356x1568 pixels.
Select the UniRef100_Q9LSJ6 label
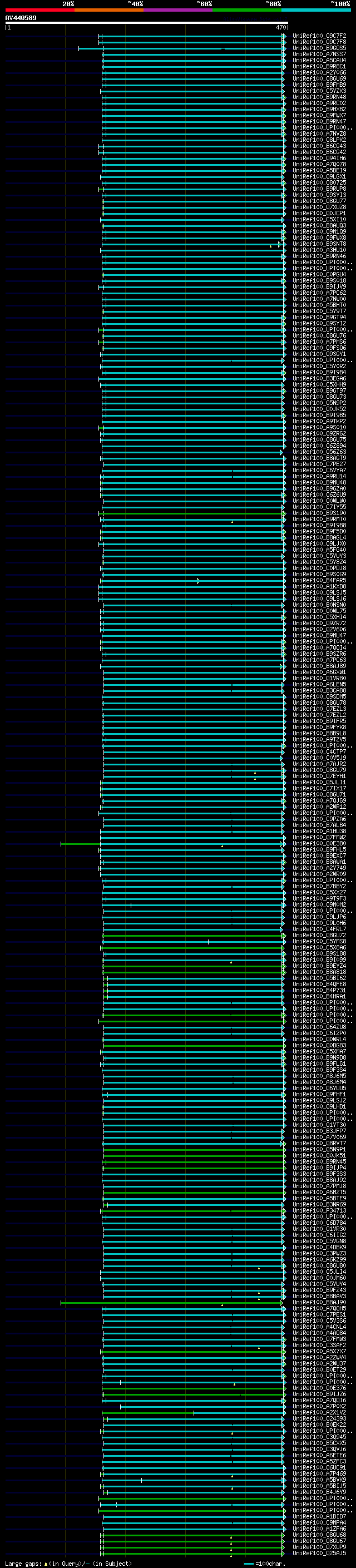pos(319,599)
